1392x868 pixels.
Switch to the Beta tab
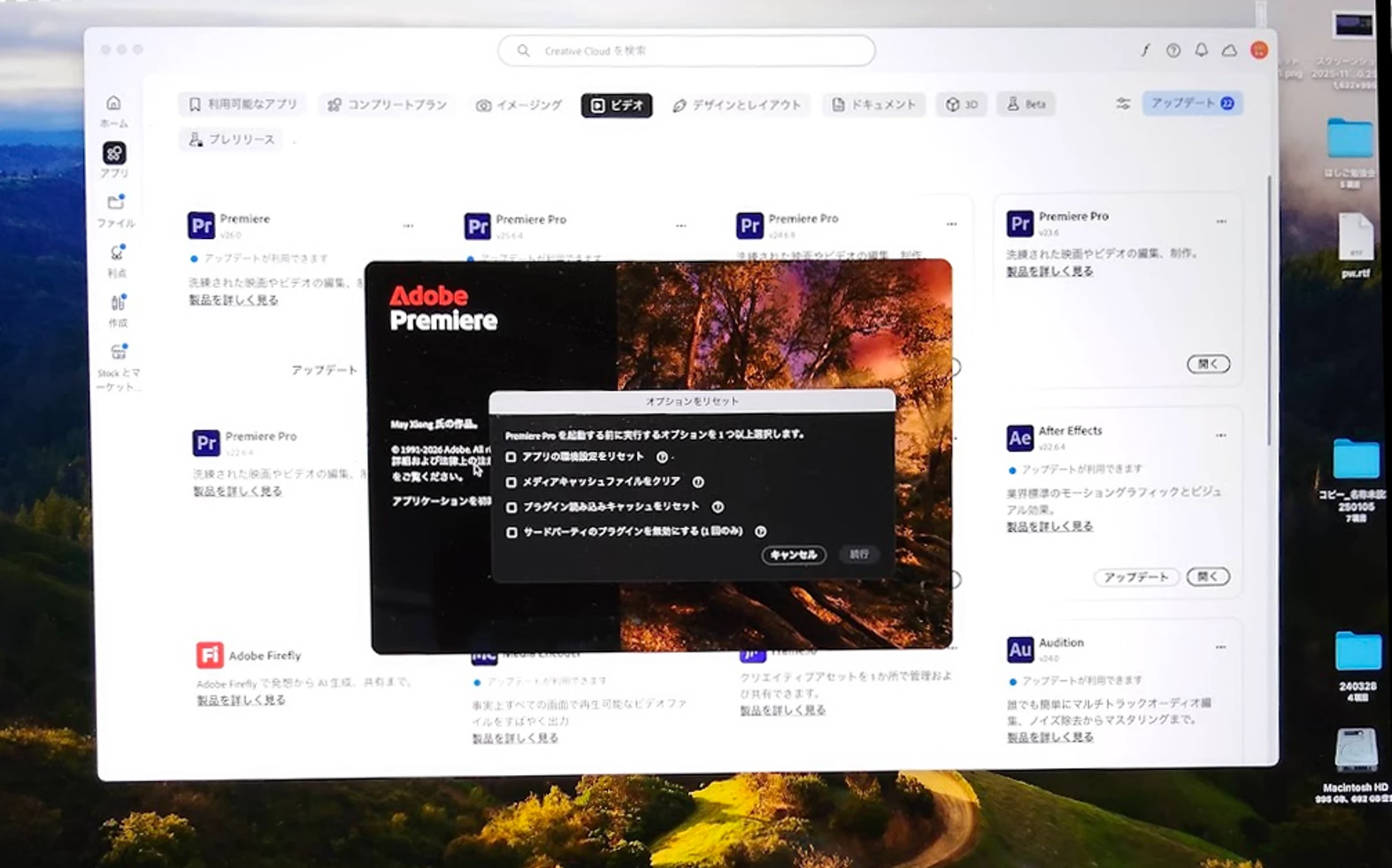click(x=1026, y=104)
